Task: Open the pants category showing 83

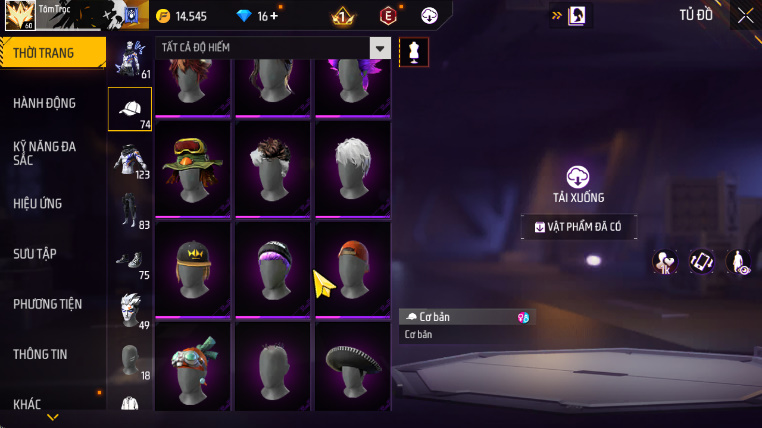Action: pos(130,210)
